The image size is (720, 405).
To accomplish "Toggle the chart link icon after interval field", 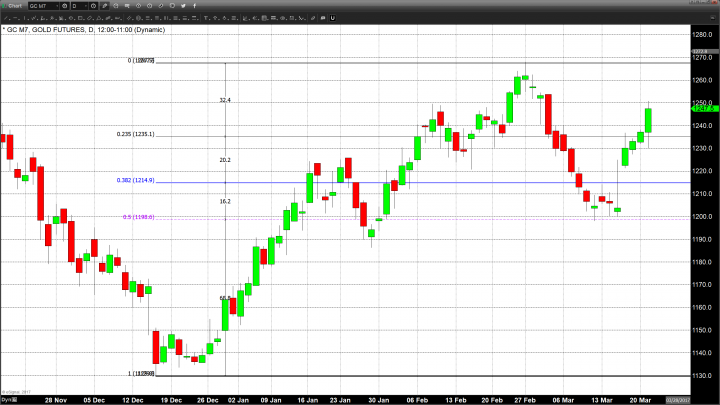I will coord(104,6).
